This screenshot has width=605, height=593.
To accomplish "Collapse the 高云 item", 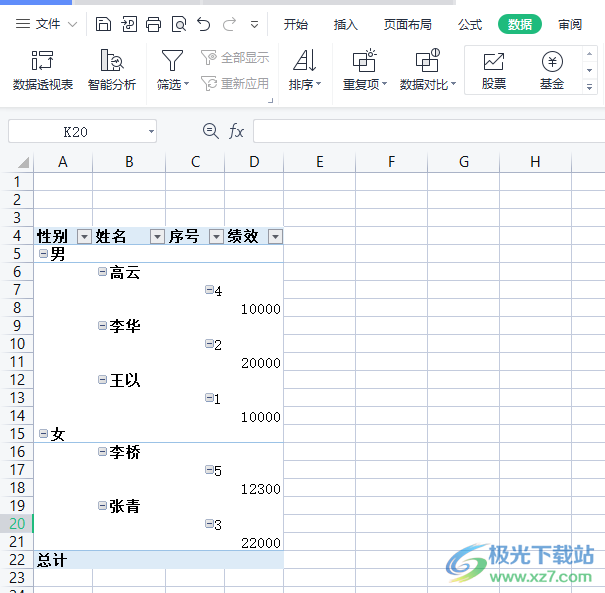I will 102,272.
